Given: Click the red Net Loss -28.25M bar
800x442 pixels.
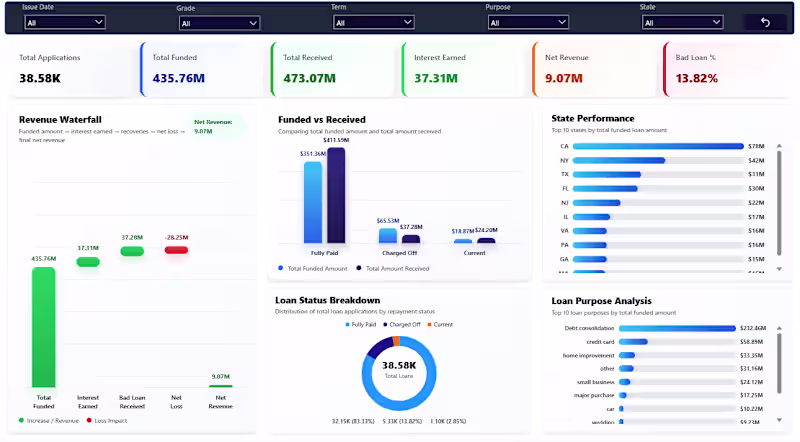Looking at the screenshot, I should [x=177, y=250].
